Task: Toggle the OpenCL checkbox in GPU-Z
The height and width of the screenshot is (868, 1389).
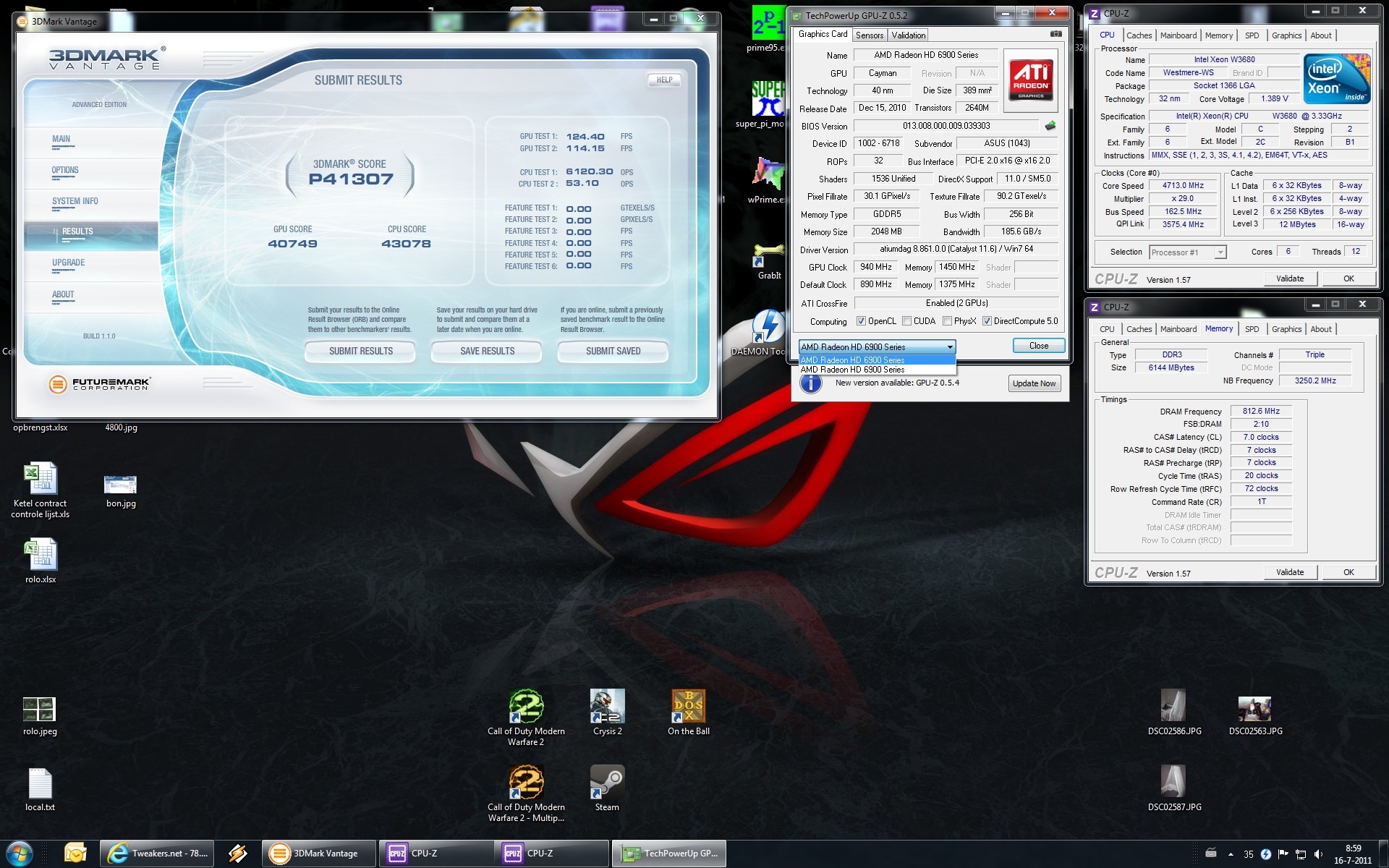Action: pos(861,321)
